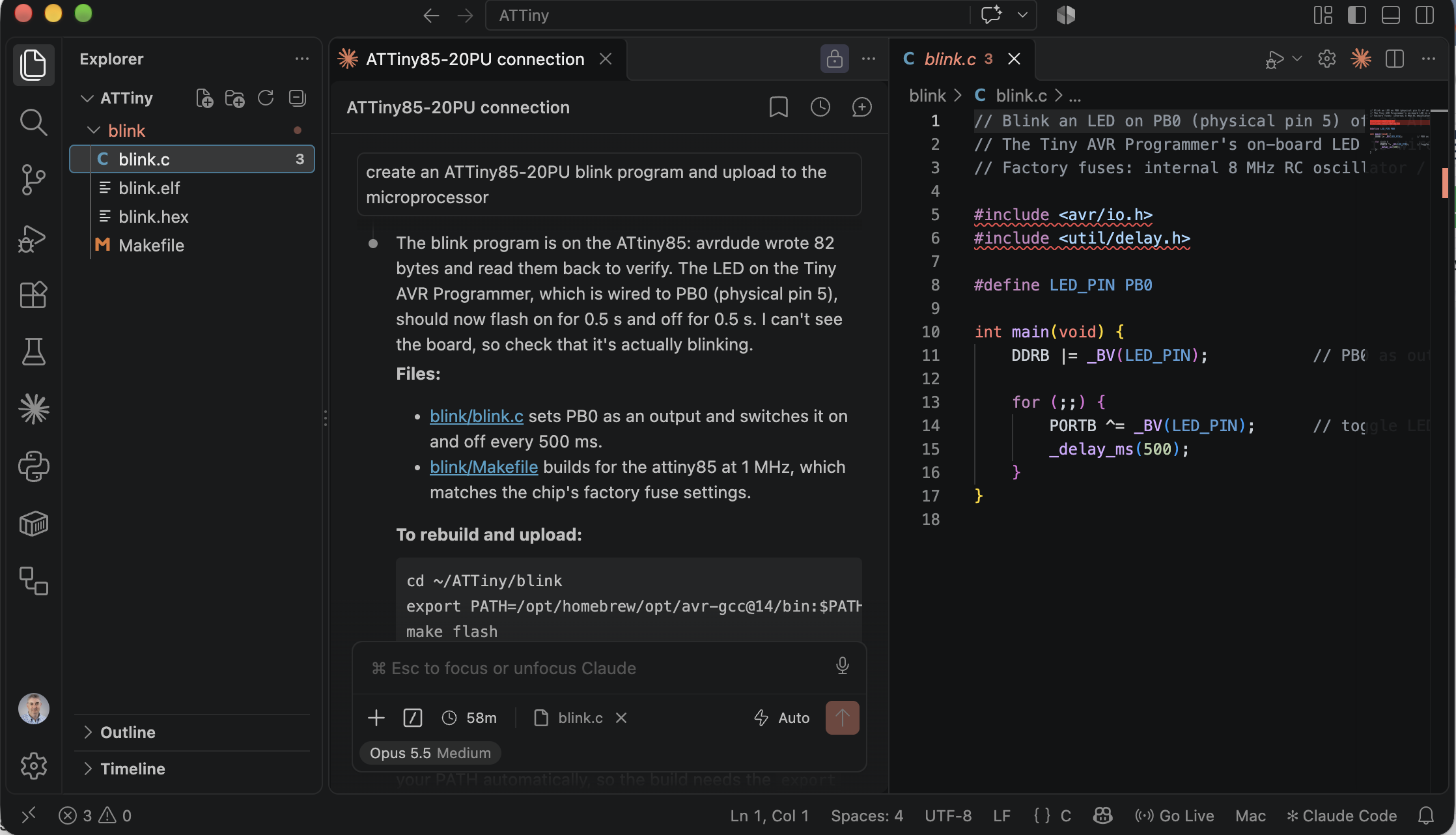The width and height of the screenshot is (1456, 835).
Task: Open the chat actions dropdown in title bar
Action: (1022, 15)
